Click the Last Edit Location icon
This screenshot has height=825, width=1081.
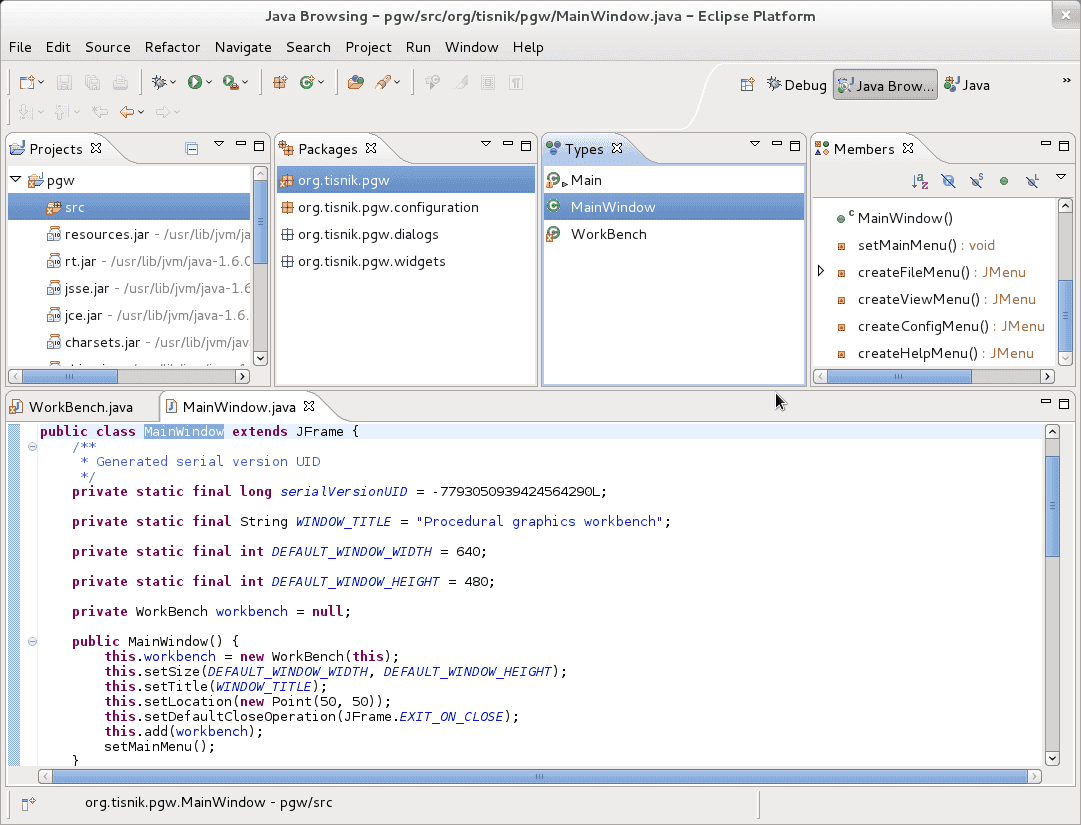[x=100, y=112]
